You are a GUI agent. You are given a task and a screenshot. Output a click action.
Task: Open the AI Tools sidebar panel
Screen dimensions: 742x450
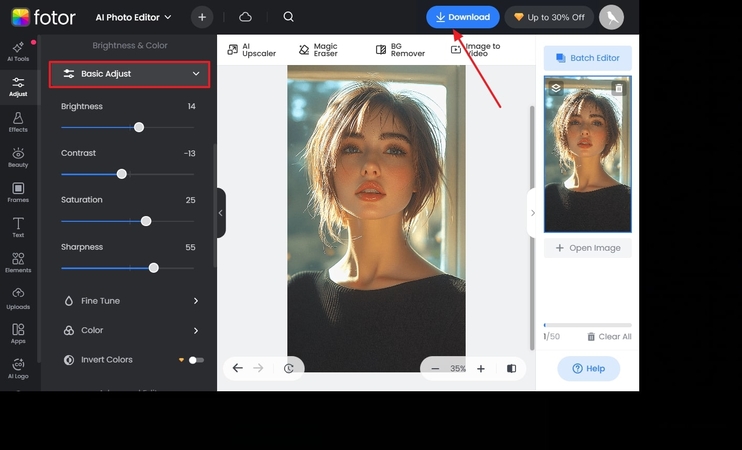click(x=18, y=51)
